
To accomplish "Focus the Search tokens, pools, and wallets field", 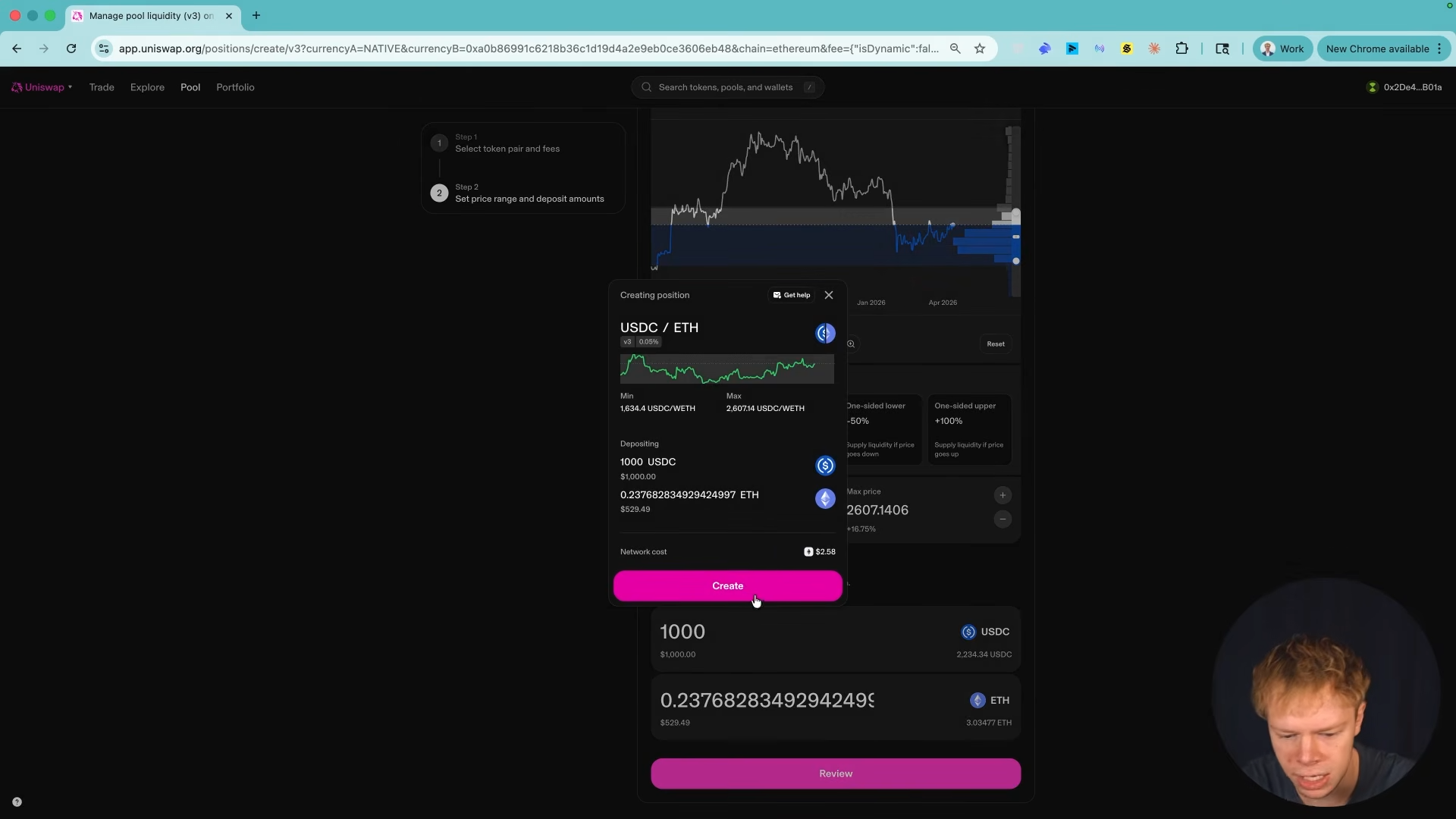I will coord(728,87).
